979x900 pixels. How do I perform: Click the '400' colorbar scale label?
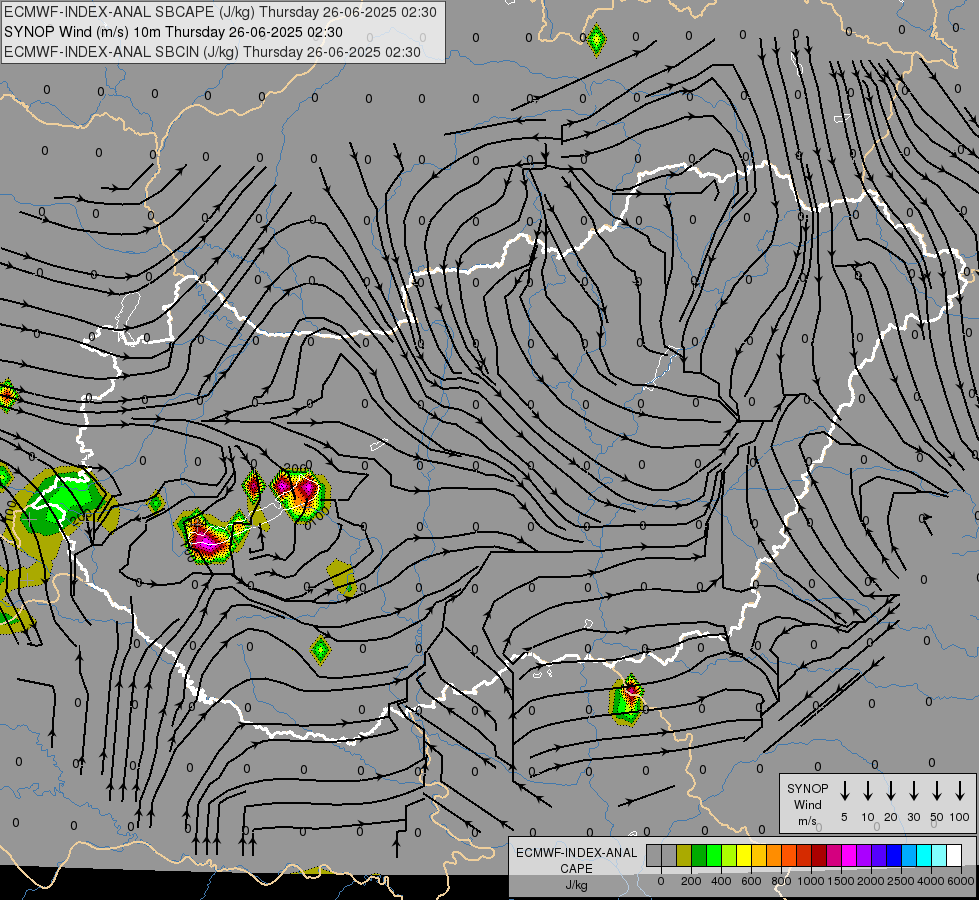tap(721, 881)
